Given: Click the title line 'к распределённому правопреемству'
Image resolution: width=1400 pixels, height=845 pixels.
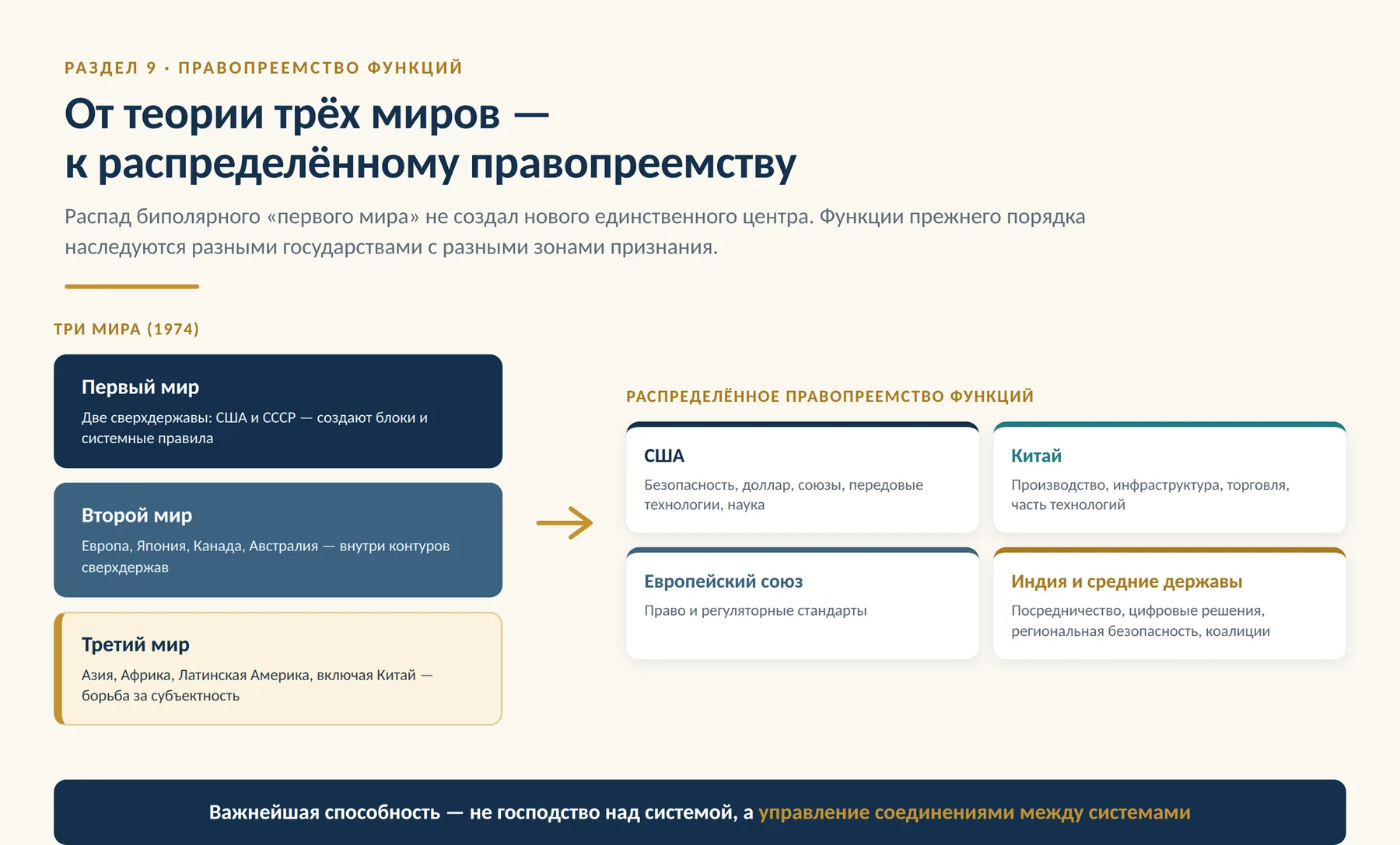Looking at the screenshot, I should pyautogui.click(x=430, y=164).
